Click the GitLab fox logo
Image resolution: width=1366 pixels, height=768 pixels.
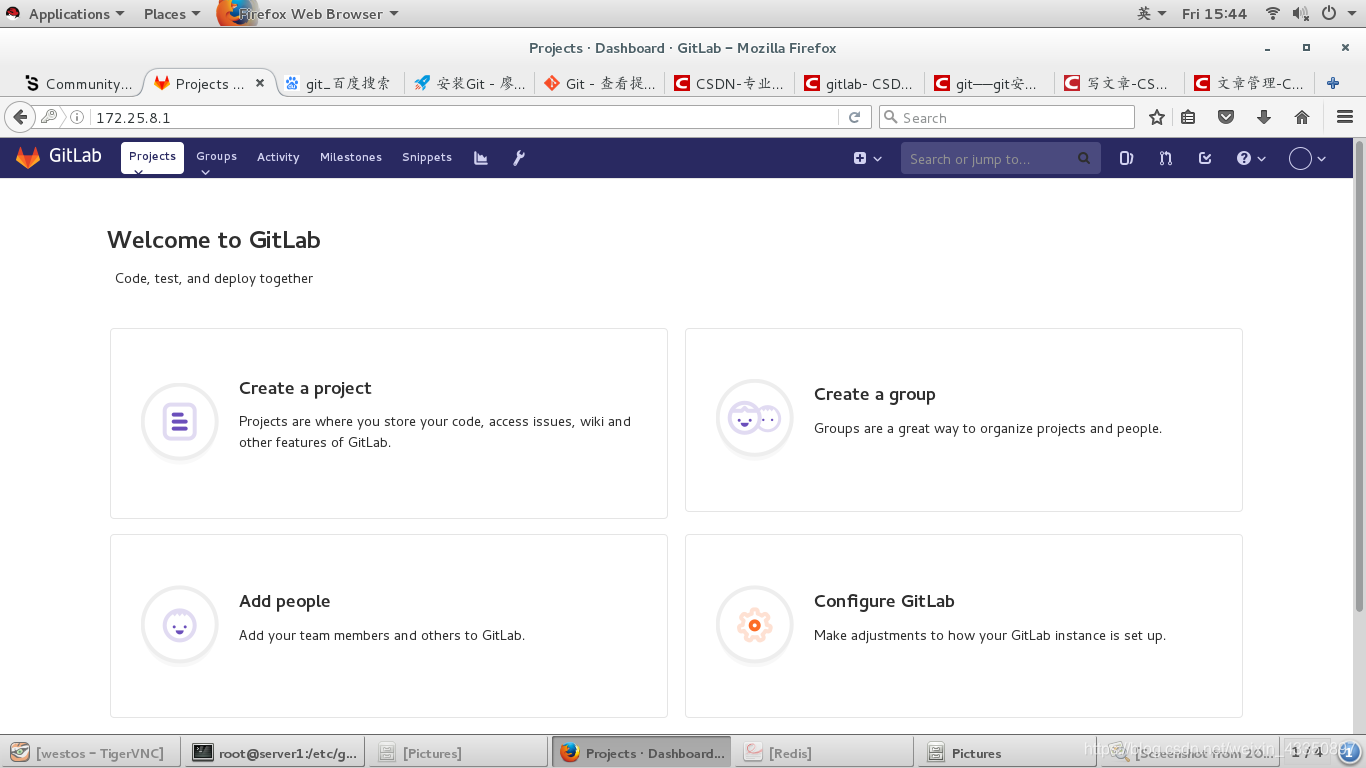[28, 157]
